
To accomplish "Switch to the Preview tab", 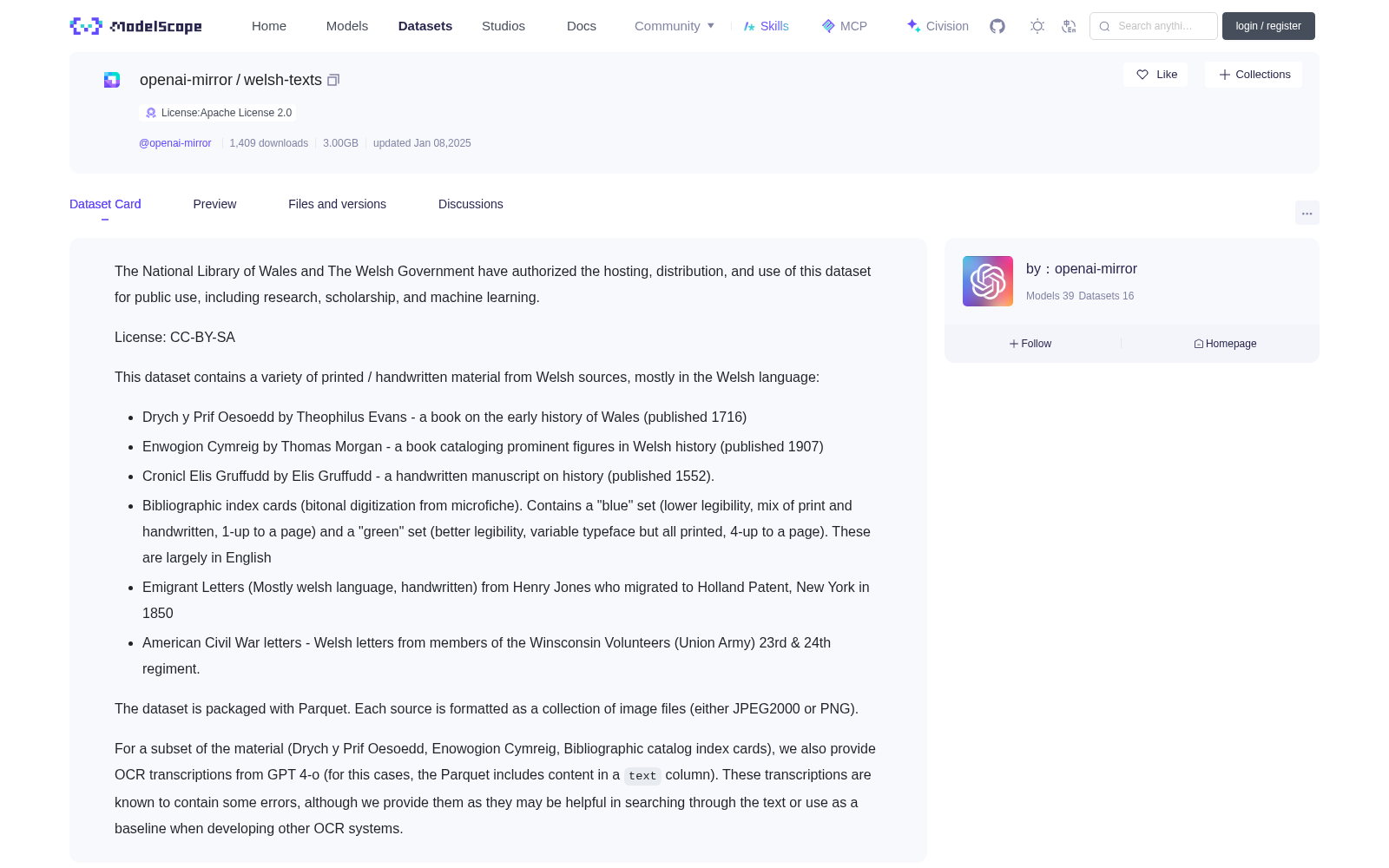I will tap(214, 204).
